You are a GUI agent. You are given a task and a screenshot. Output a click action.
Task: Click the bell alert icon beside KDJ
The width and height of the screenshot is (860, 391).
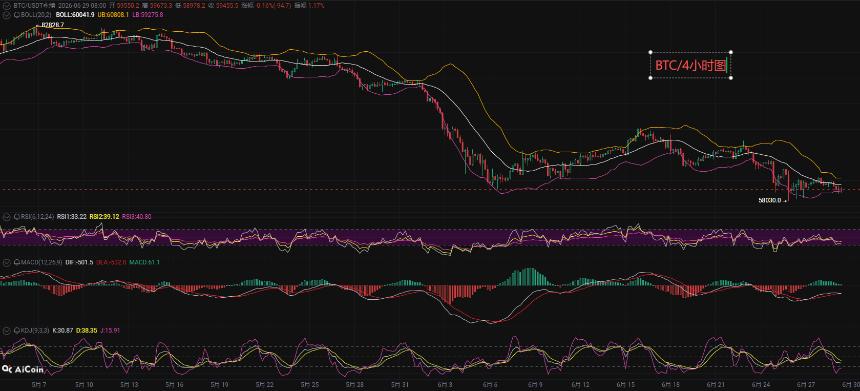point(17,331)
